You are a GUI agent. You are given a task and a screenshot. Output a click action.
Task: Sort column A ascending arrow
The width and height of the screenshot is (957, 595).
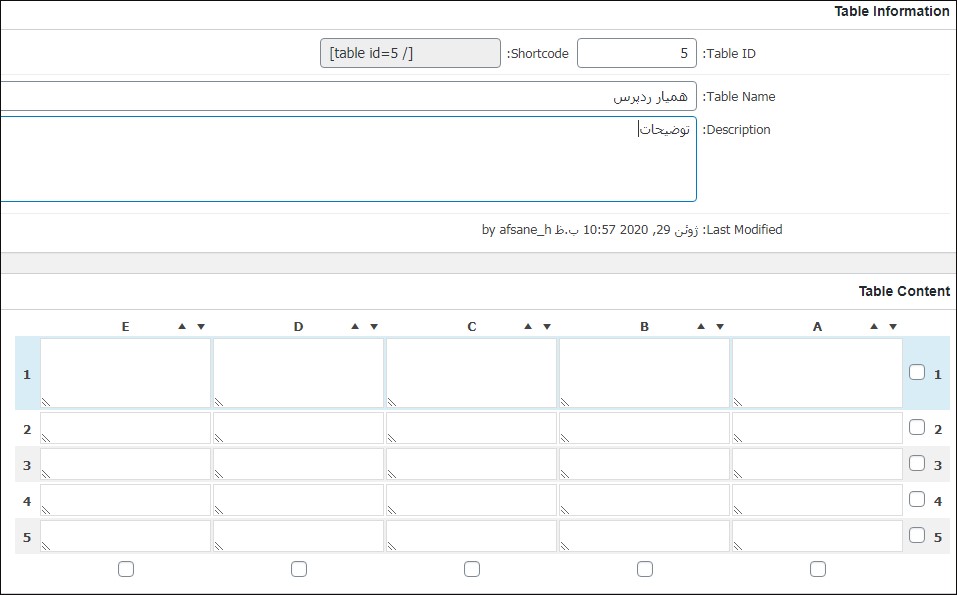(x=874, y=326)
